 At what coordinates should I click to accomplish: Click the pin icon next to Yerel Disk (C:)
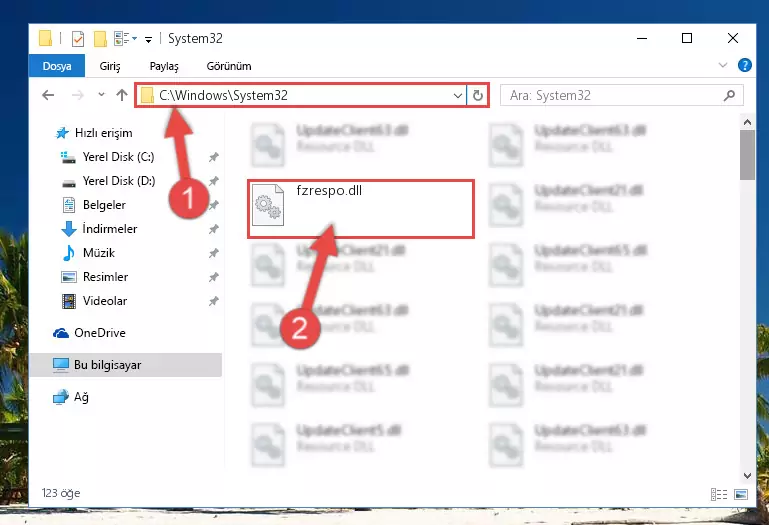213,157
